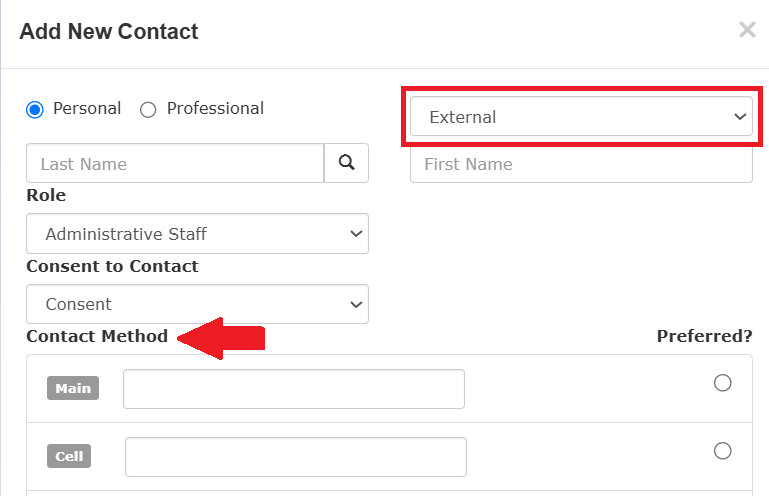Click the Contact Method heading

click(97, 336)
